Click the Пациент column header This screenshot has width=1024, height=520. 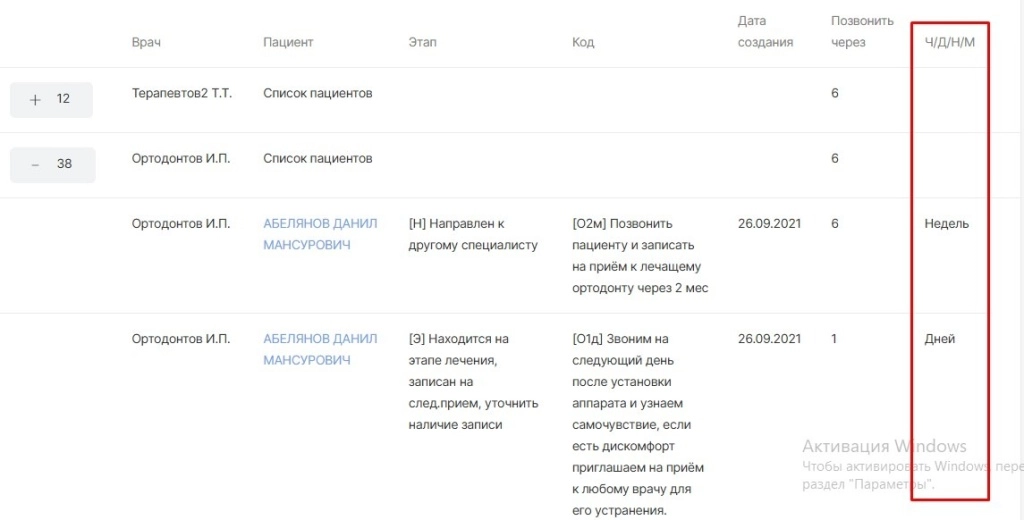288,42
